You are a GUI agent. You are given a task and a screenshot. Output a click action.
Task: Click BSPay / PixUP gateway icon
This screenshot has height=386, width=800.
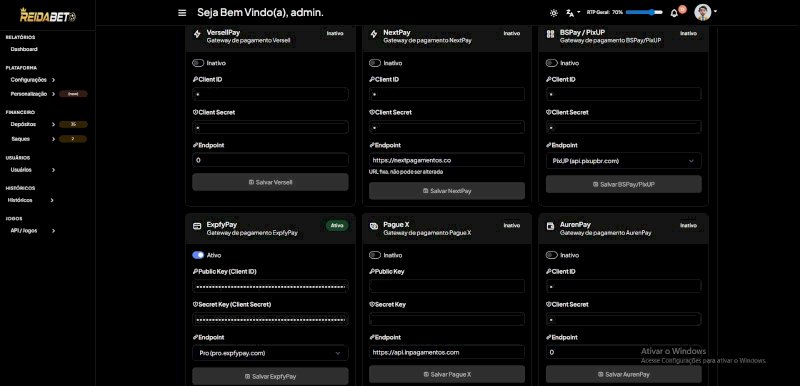[550, 34]
